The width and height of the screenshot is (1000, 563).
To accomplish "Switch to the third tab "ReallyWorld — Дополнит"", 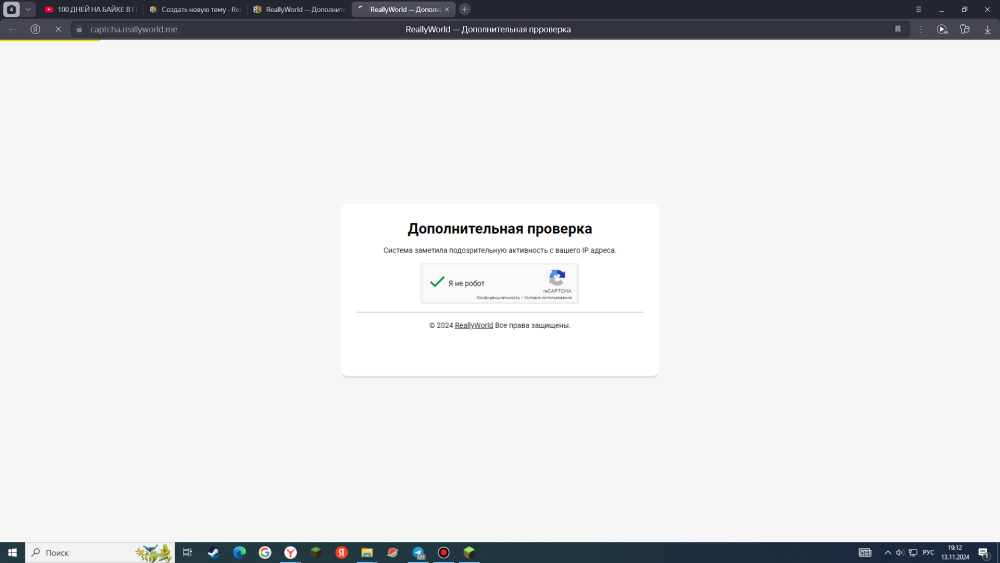I will point(300,10).
